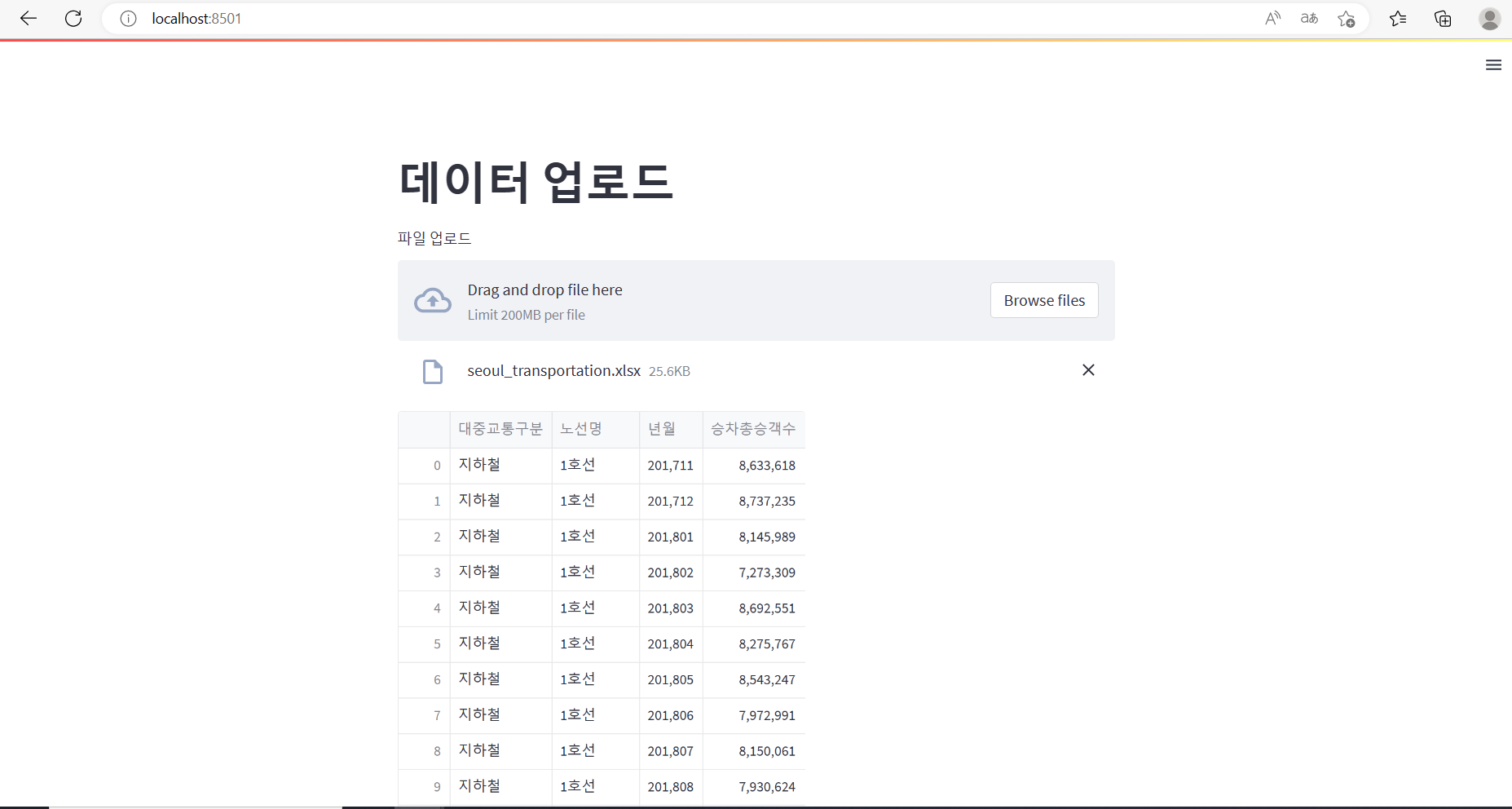Select the cell 7,273,309
Viewport: 1512px width, 809px height.
[754, 572]
